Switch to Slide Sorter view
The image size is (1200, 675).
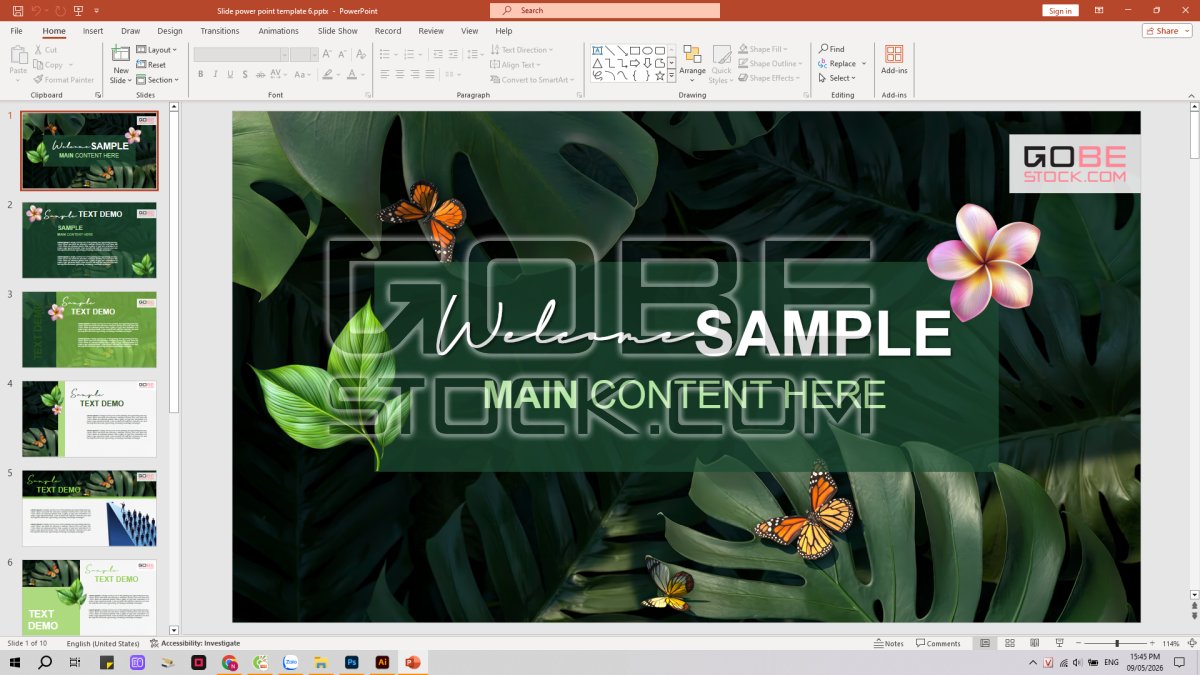1010,643
